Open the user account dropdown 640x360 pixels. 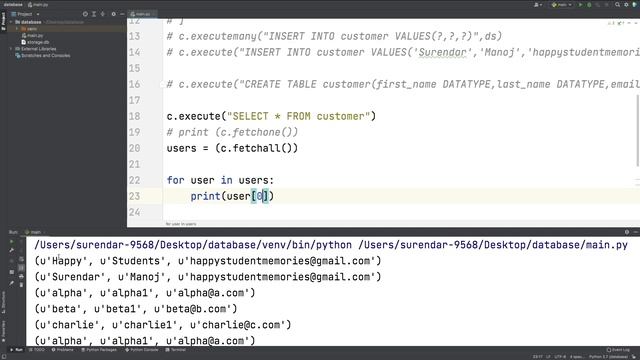coord(538,4)
